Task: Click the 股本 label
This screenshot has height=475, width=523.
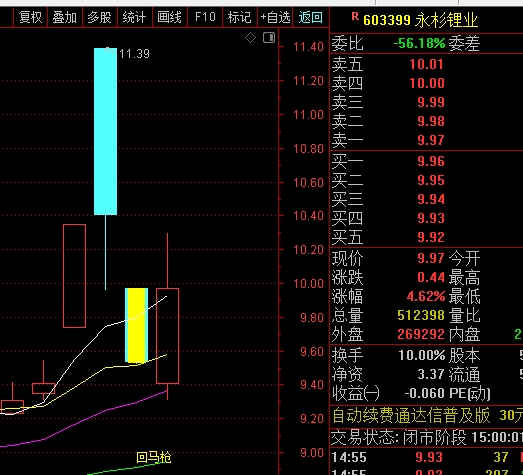Action: coord(464,355)
